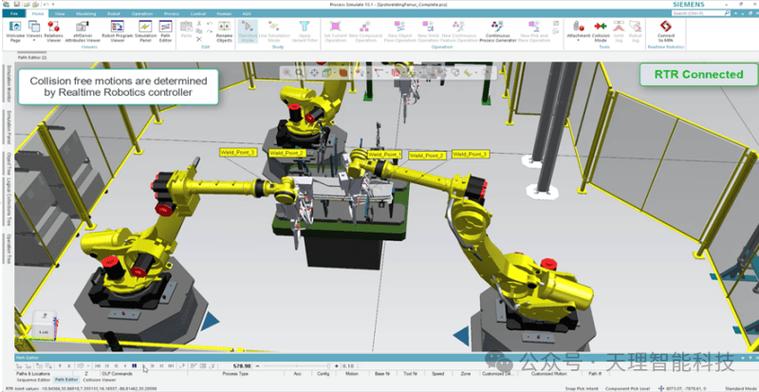Image resolution: width=759 pixels, height=392 pixels.
Task: Open the File menu
Action: point(14,14)
